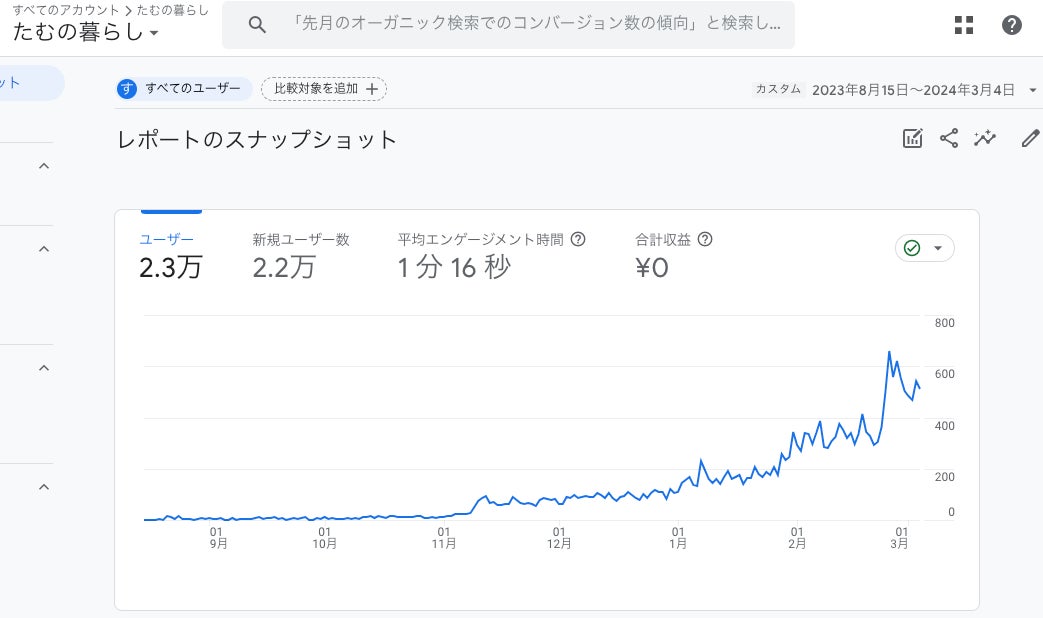Click the help question mark icon

(x=1012, y=25)
